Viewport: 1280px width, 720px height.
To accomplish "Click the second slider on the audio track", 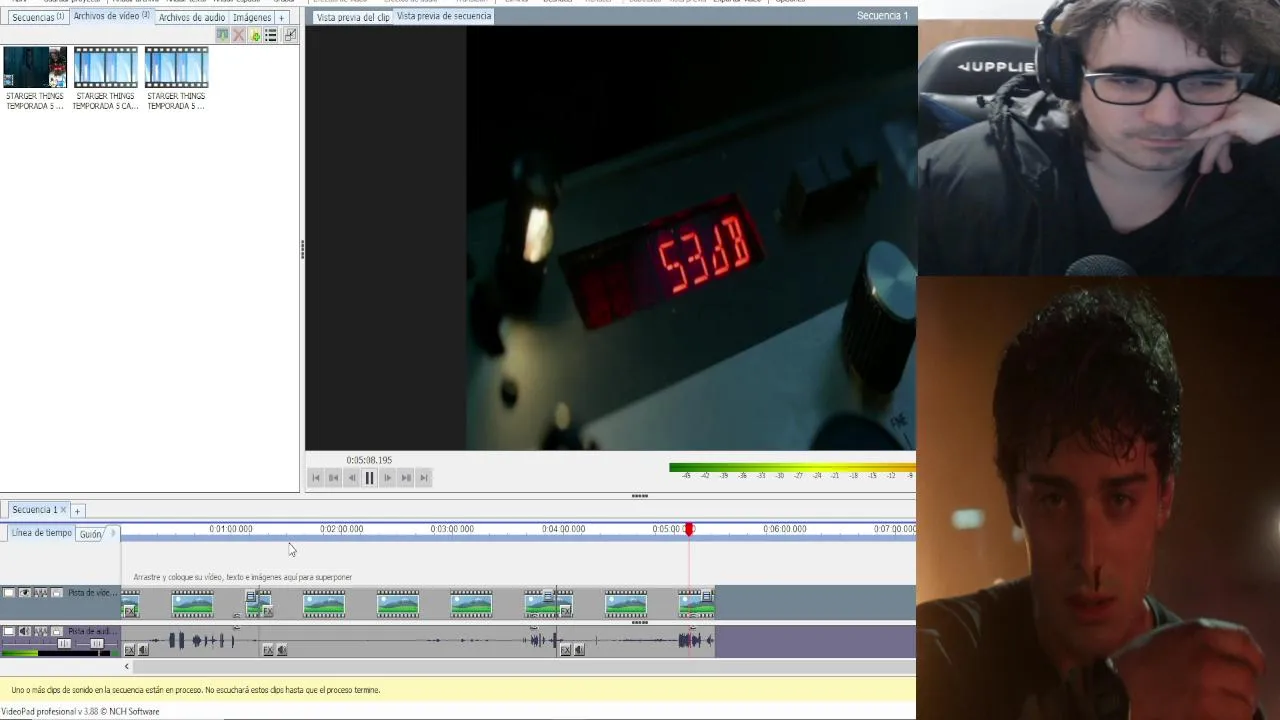I will [97, 644].
